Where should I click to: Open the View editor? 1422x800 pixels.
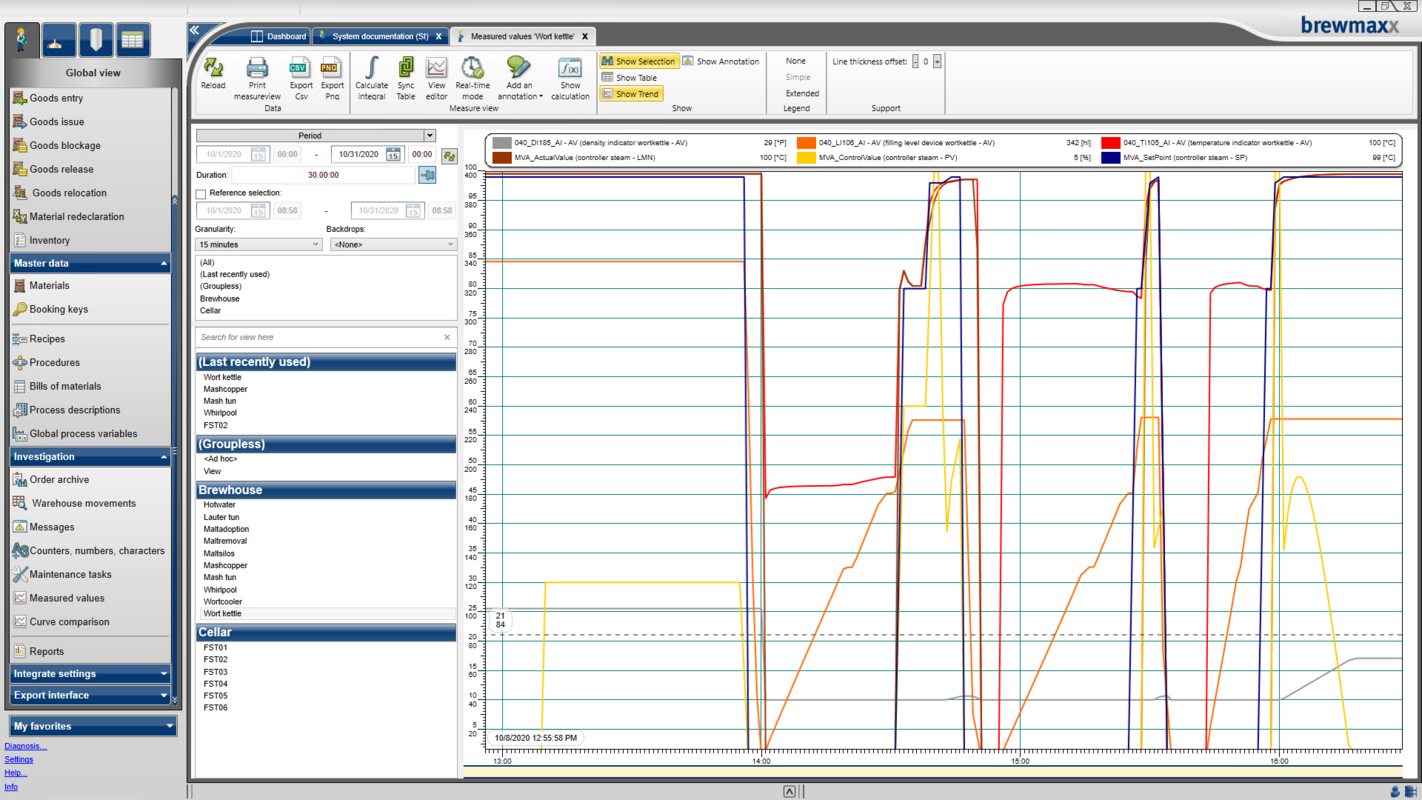436,69
